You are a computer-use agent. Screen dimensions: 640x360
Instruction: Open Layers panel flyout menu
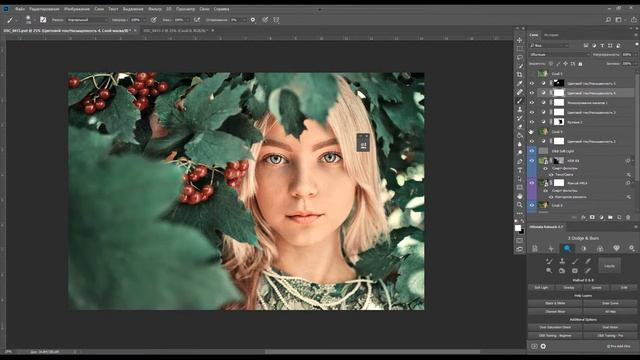click(x=636, y=35)
